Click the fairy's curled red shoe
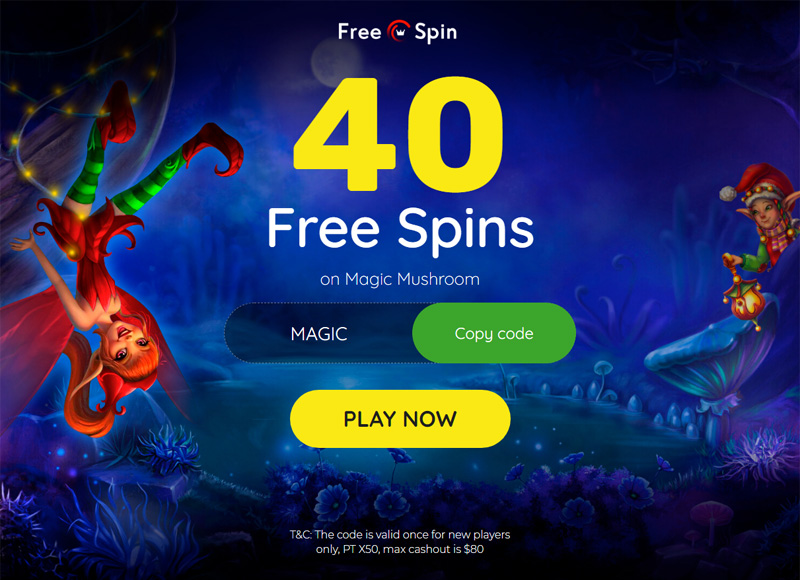800x580 pixels. (213, 148)
